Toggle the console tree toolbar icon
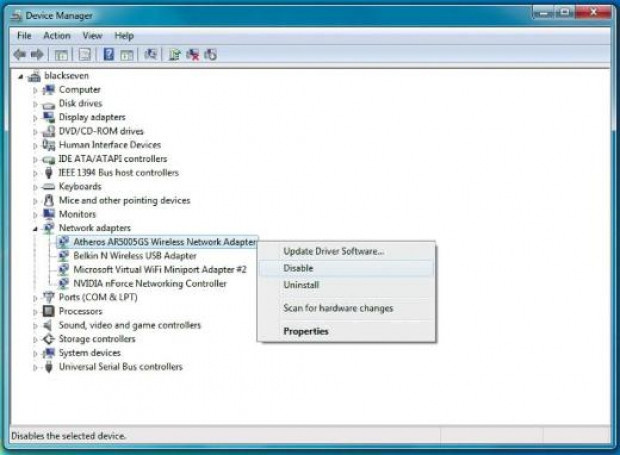The width and height of the screenshot is (620, 455). [x=61, y=55]
